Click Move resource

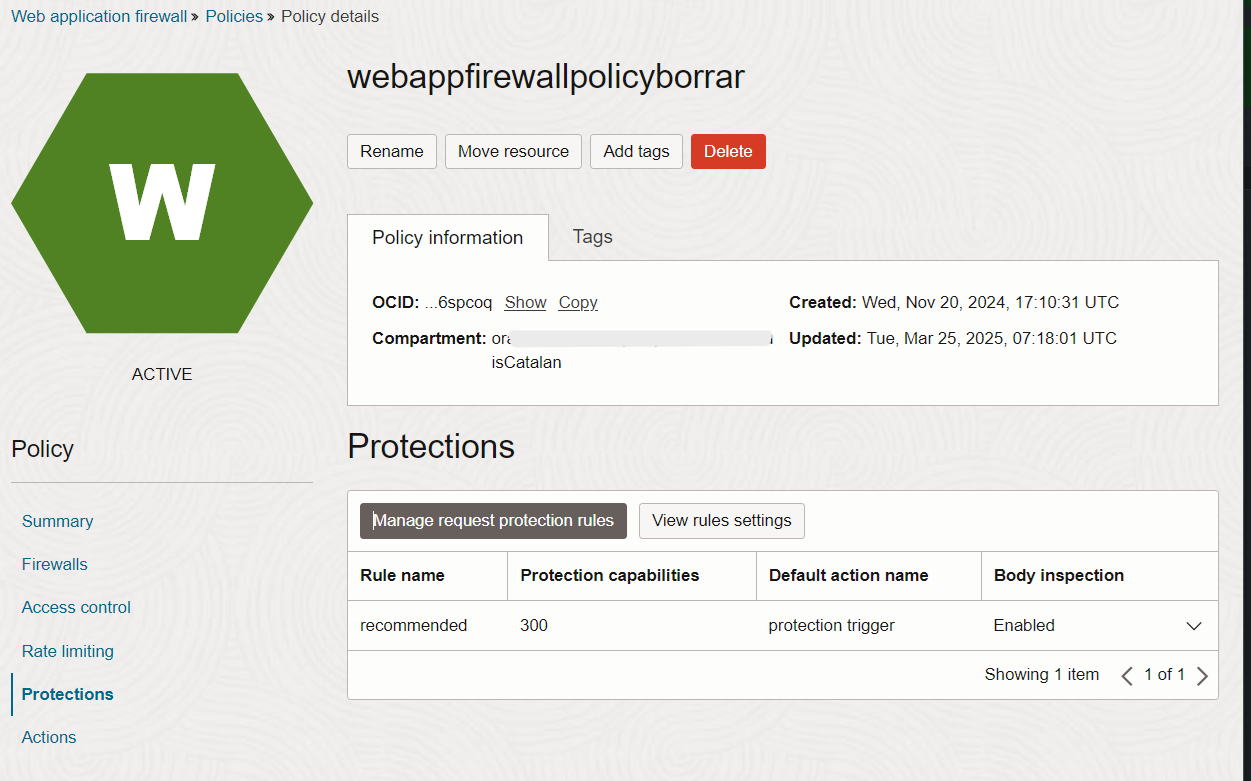point(513,151)
